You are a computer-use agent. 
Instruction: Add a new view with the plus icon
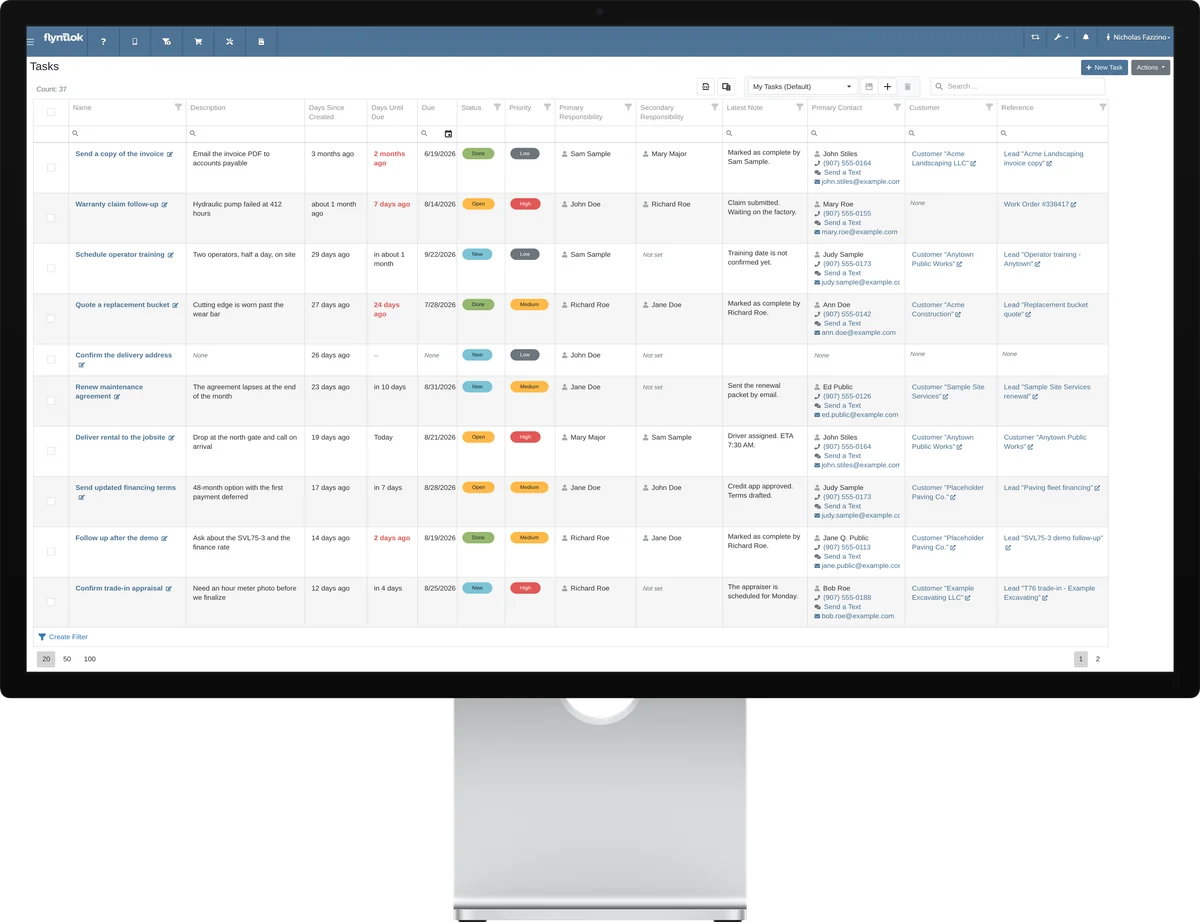click(887, 87)
